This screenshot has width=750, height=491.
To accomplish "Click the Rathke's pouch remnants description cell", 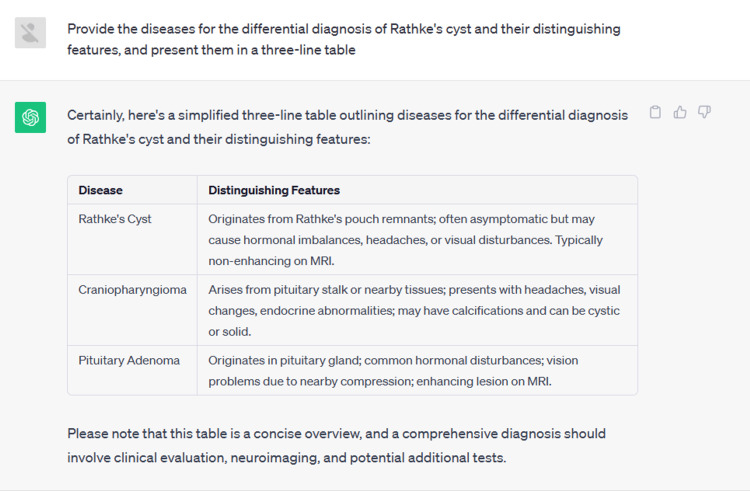I will [417, 240].
